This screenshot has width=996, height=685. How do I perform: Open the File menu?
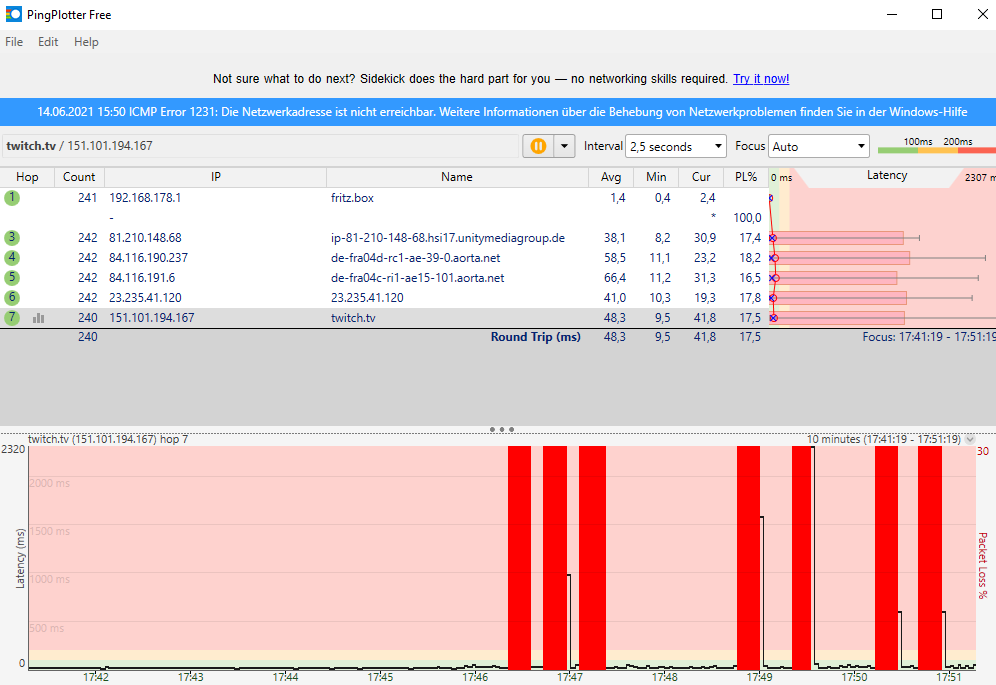pos(14,42)
